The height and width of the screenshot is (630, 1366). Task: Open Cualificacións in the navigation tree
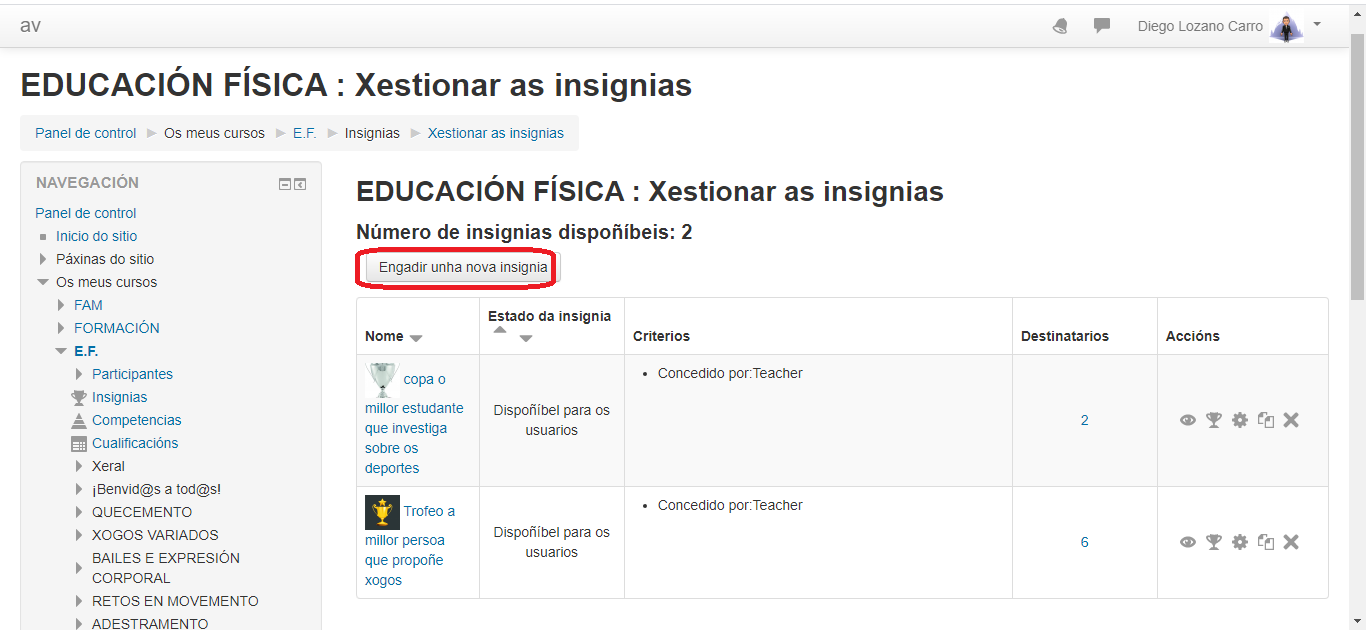[x=135, y=443]
